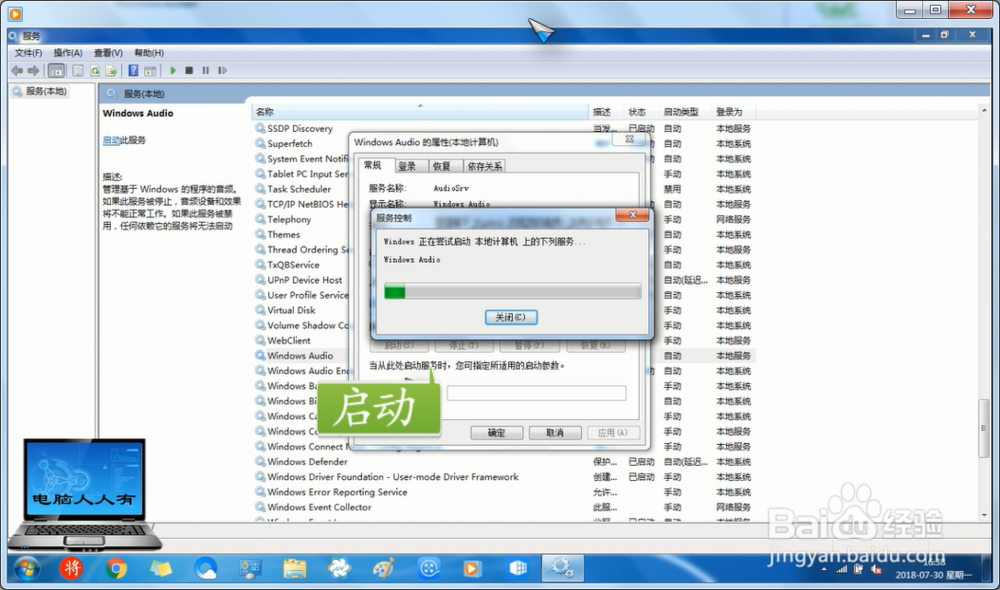Click scroll-up arrow of services list
1000x590 pixels.
pyautogui.click(x=984, y=110)
